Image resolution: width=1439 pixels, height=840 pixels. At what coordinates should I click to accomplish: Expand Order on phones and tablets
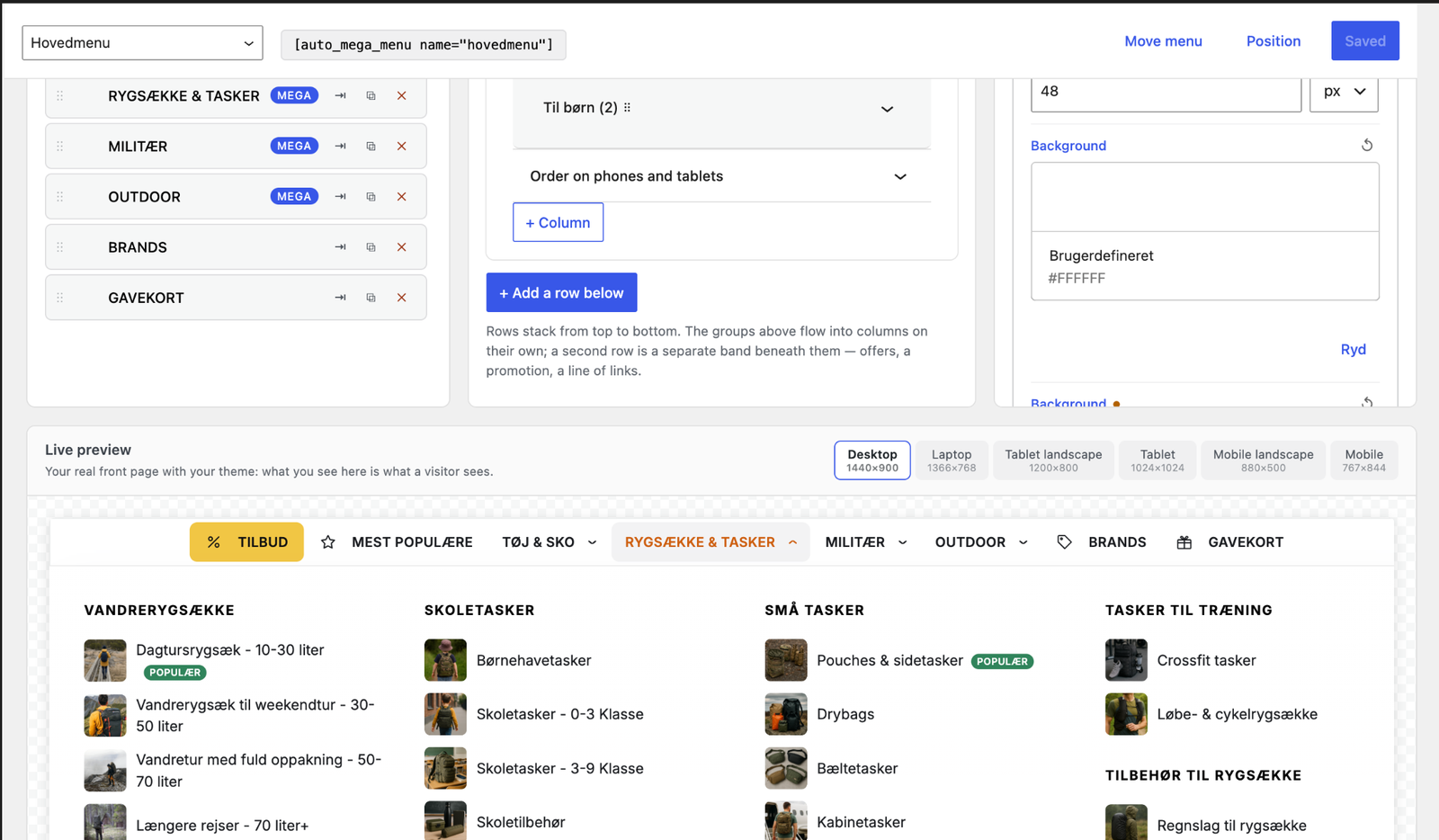pyautogui.click(x=900, y=176)
